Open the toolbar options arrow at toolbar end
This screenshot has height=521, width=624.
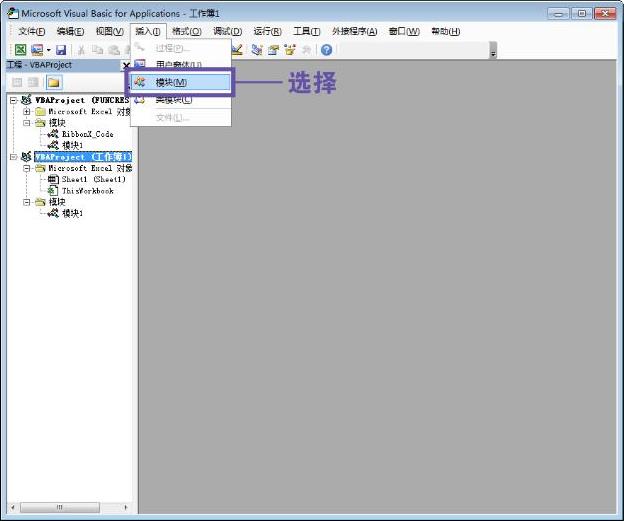coord(493,51)
